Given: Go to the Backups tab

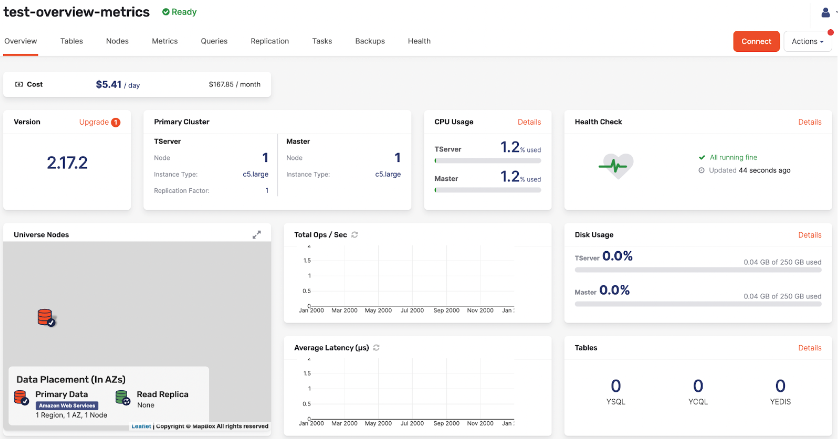Looking at the screenshot, I should point(370,41).
